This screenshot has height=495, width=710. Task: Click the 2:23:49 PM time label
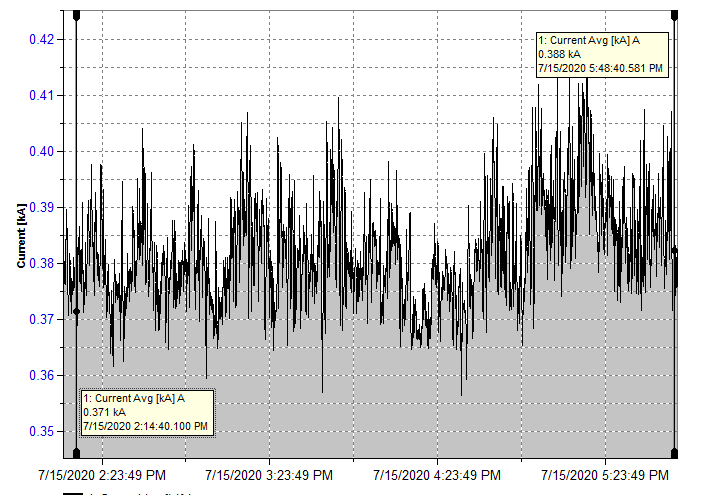102,476
